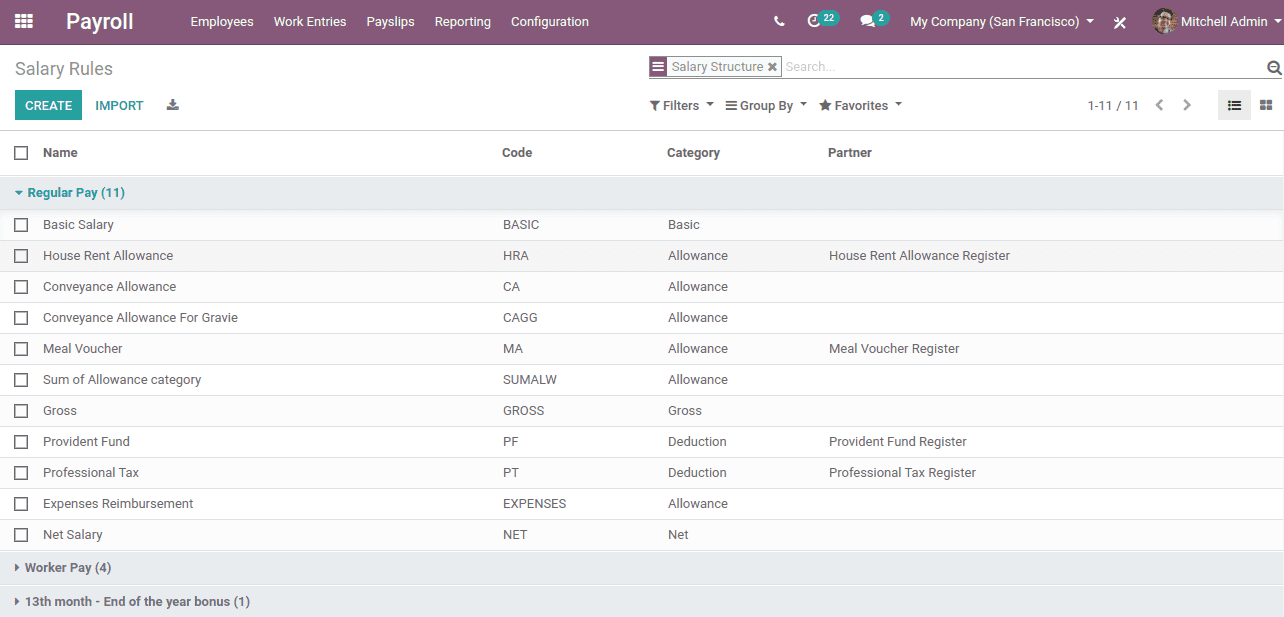Open the Favorites dropdown

(x=860, y=105)
